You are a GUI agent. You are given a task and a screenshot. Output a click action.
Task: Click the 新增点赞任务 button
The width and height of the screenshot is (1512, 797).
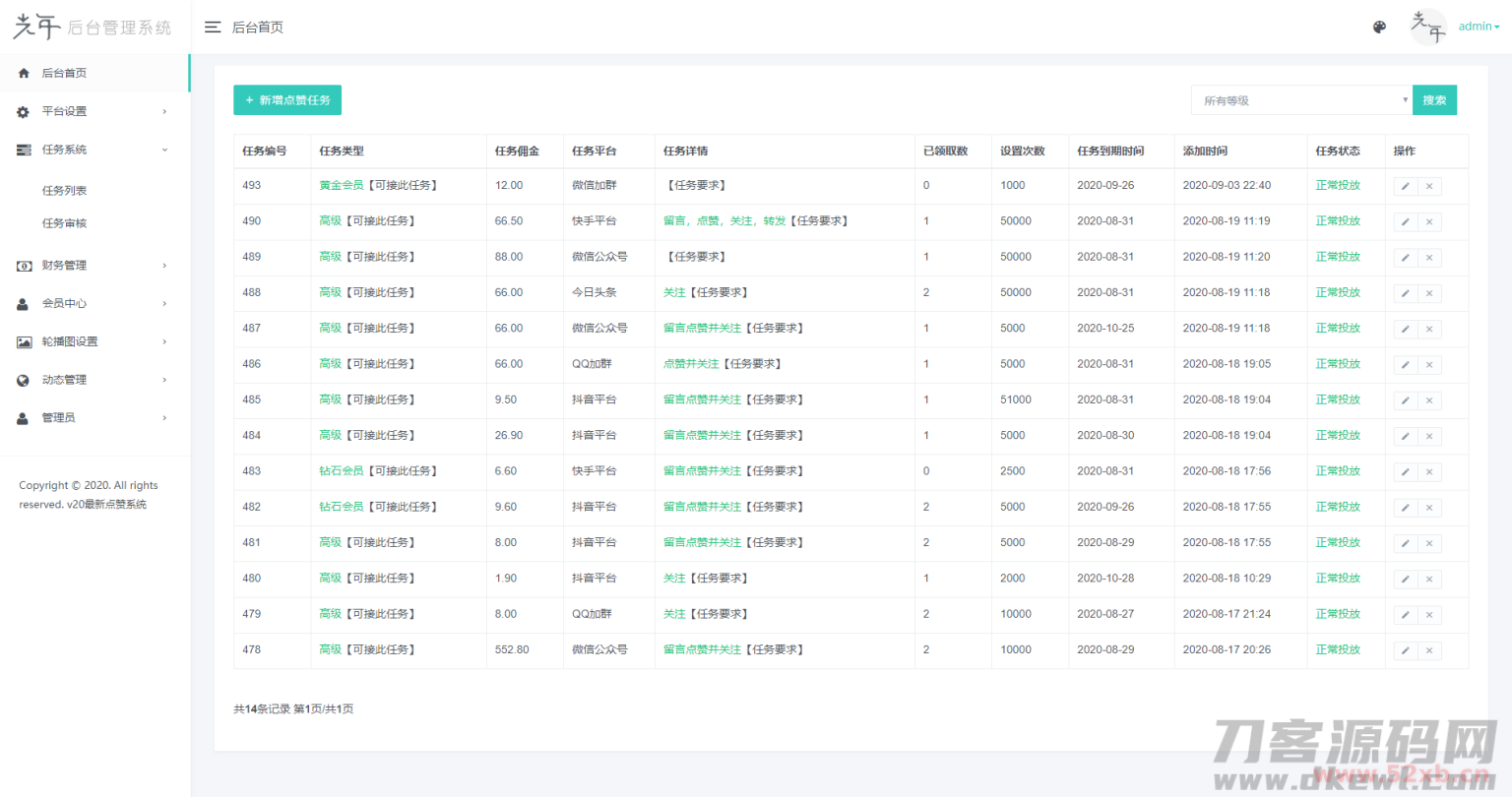[x=287, y=100]
